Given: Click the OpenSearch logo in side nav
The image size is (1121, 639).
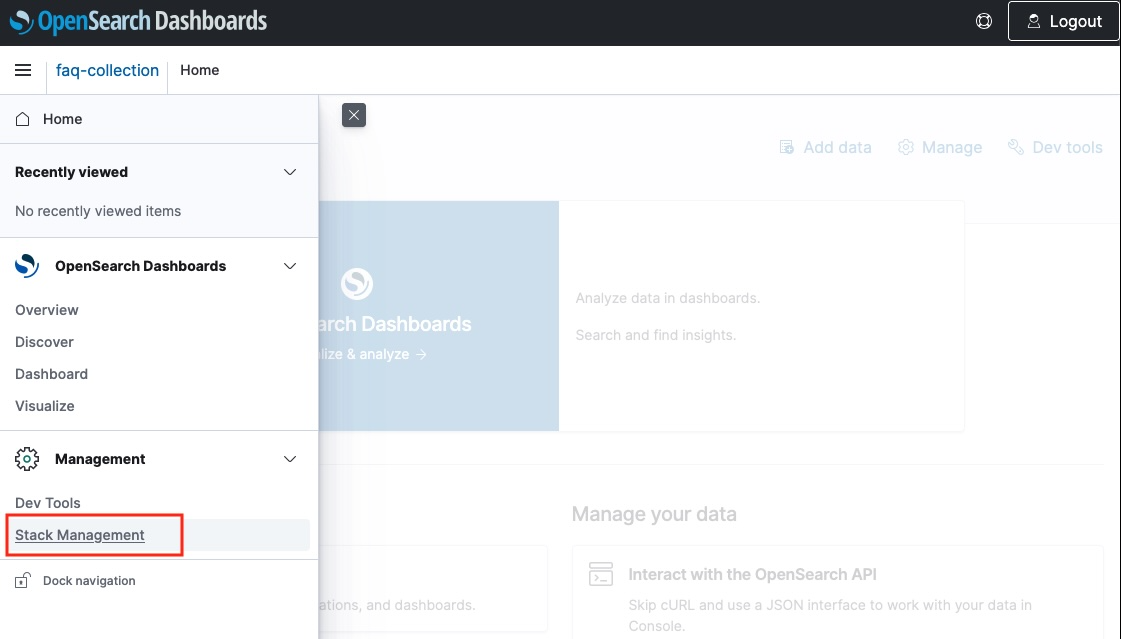Looking at the screenshot, I should 26,266.
